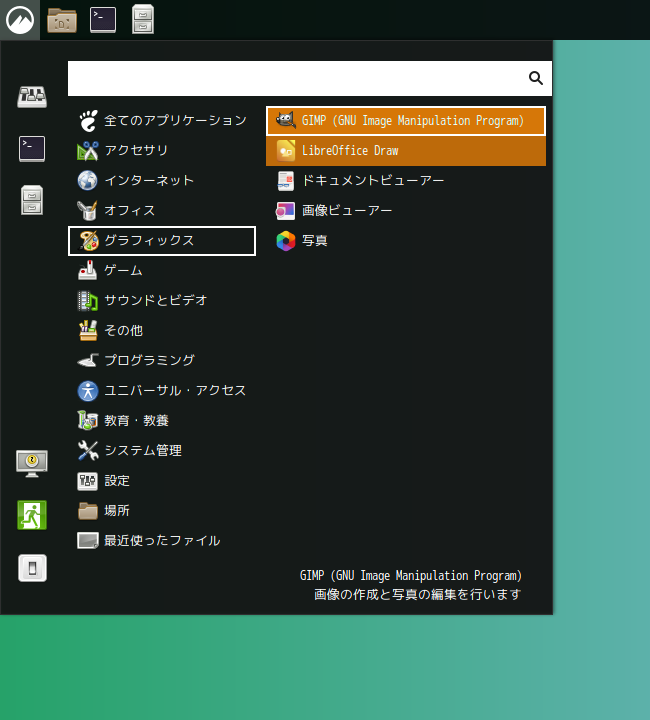
Task: Select the システム管理 category
Action: point(162,450)
